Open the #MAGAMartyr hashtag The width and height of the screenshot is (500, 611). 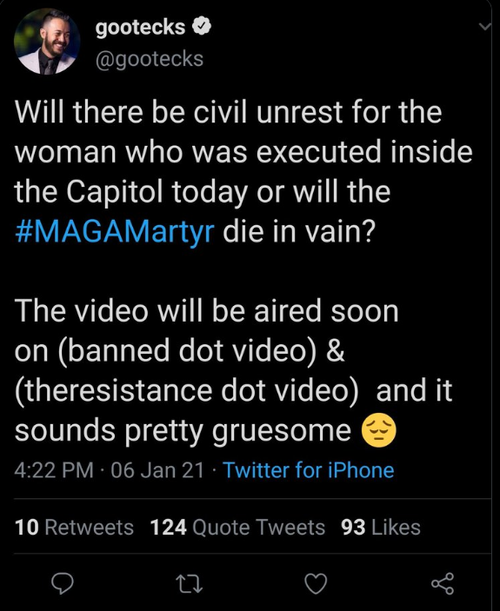[x=114, y=231]
